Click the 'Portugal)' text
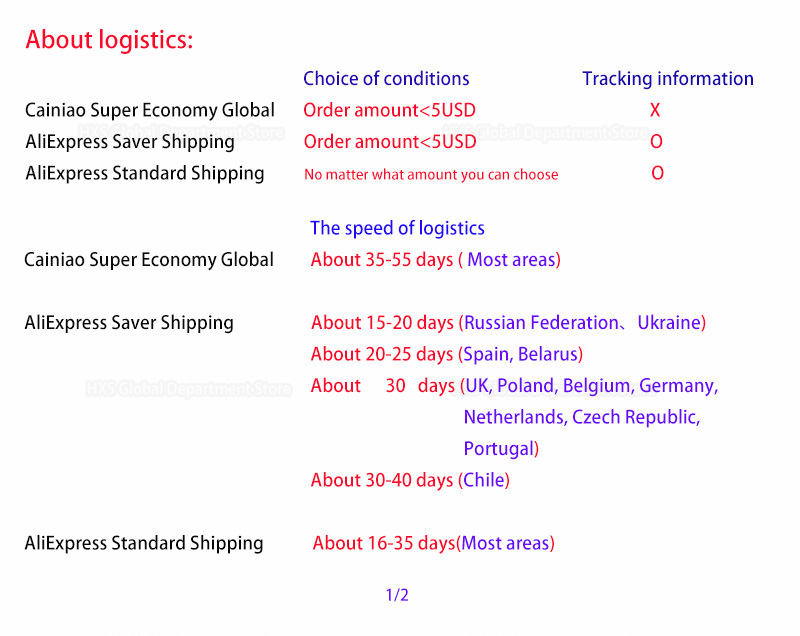 [501, 449]
